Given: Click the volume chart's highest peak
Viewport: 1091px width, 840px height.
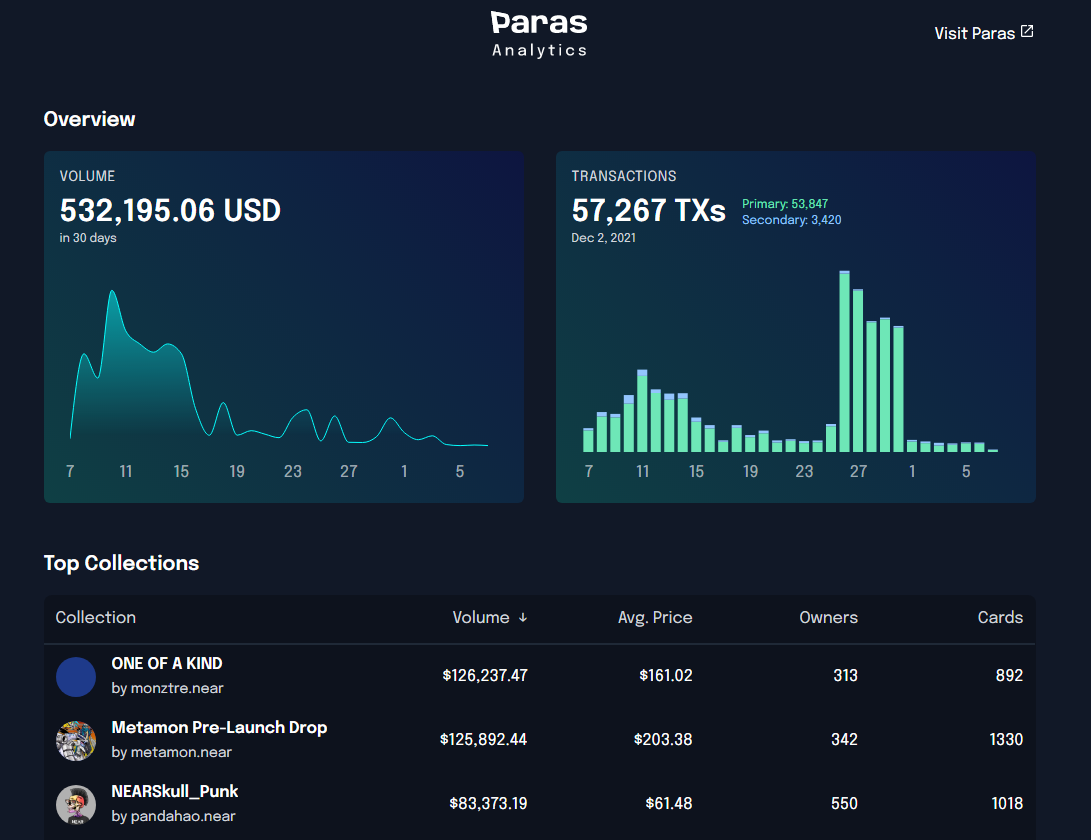Looking at the screenshot, I should 112,292.
